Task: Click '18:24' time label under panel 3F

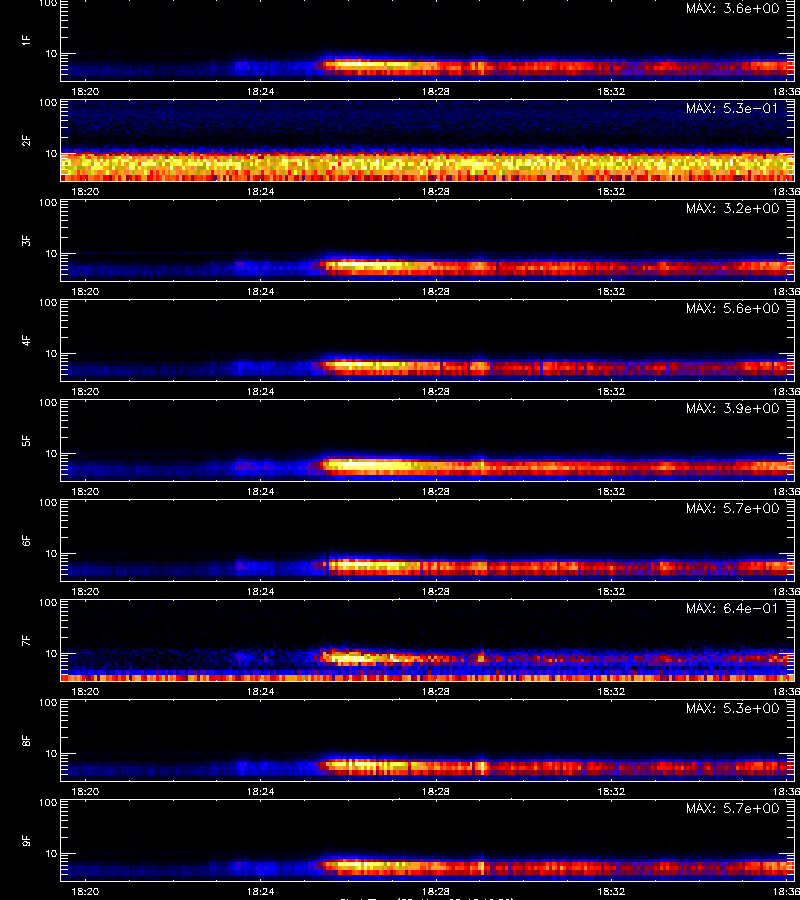Action: click(x=261, y=291)
